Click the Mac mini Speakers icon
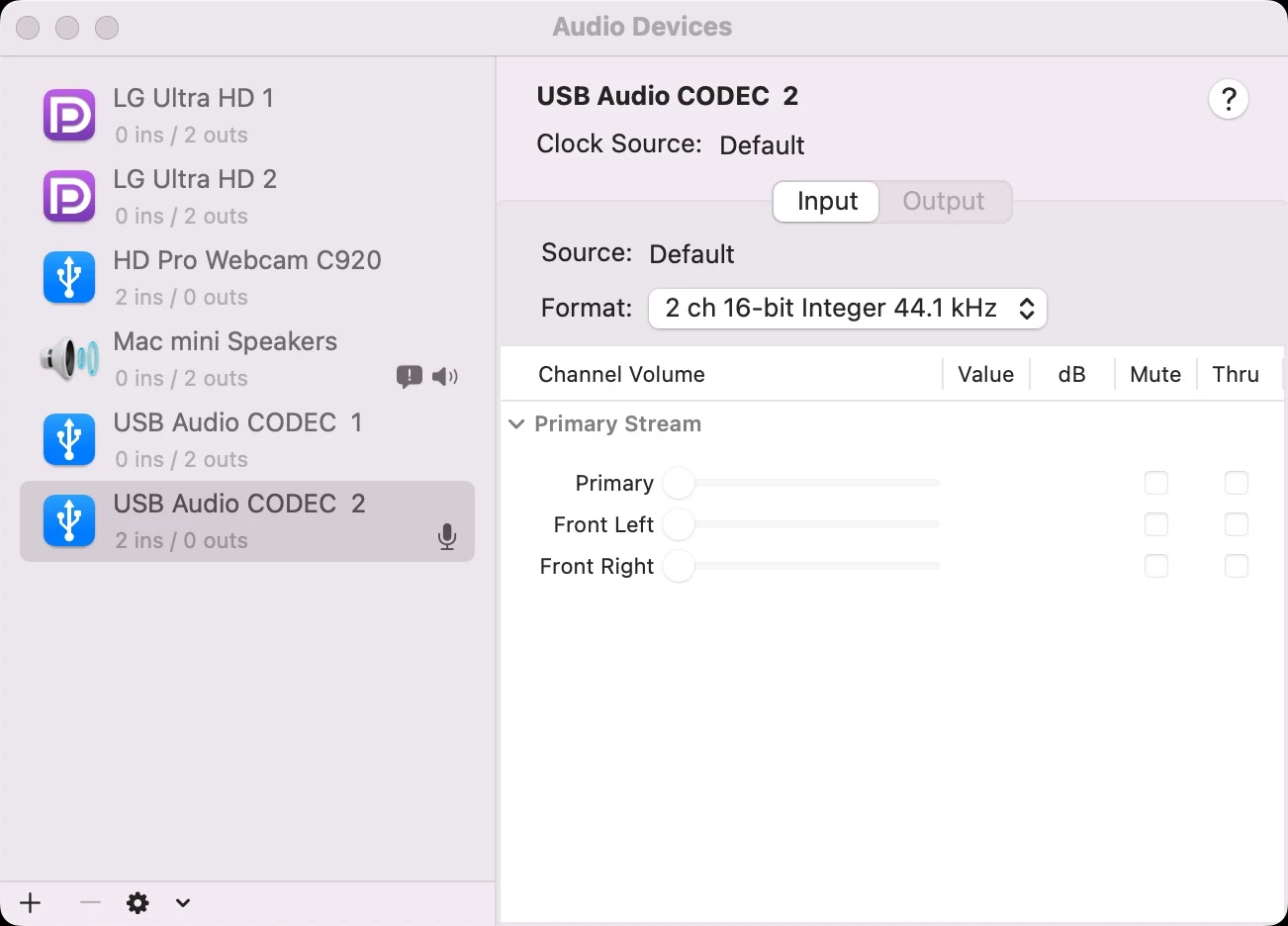Image resolution: width=1288 pixels, height=926 pixels. 69,359
